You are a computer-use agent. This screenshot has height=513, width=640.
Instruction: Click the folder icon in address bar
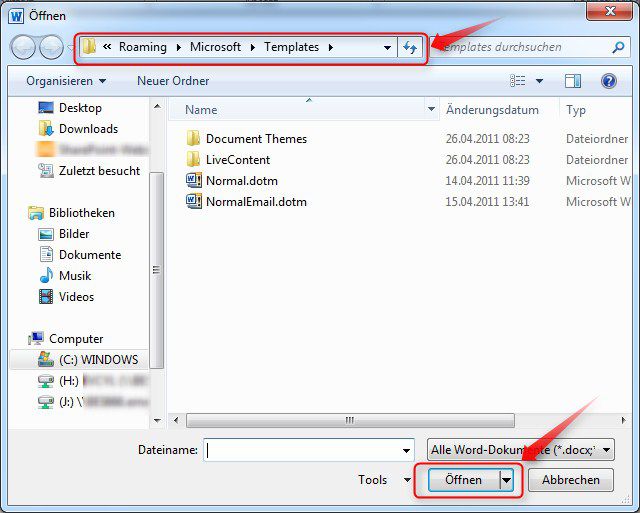89,47
